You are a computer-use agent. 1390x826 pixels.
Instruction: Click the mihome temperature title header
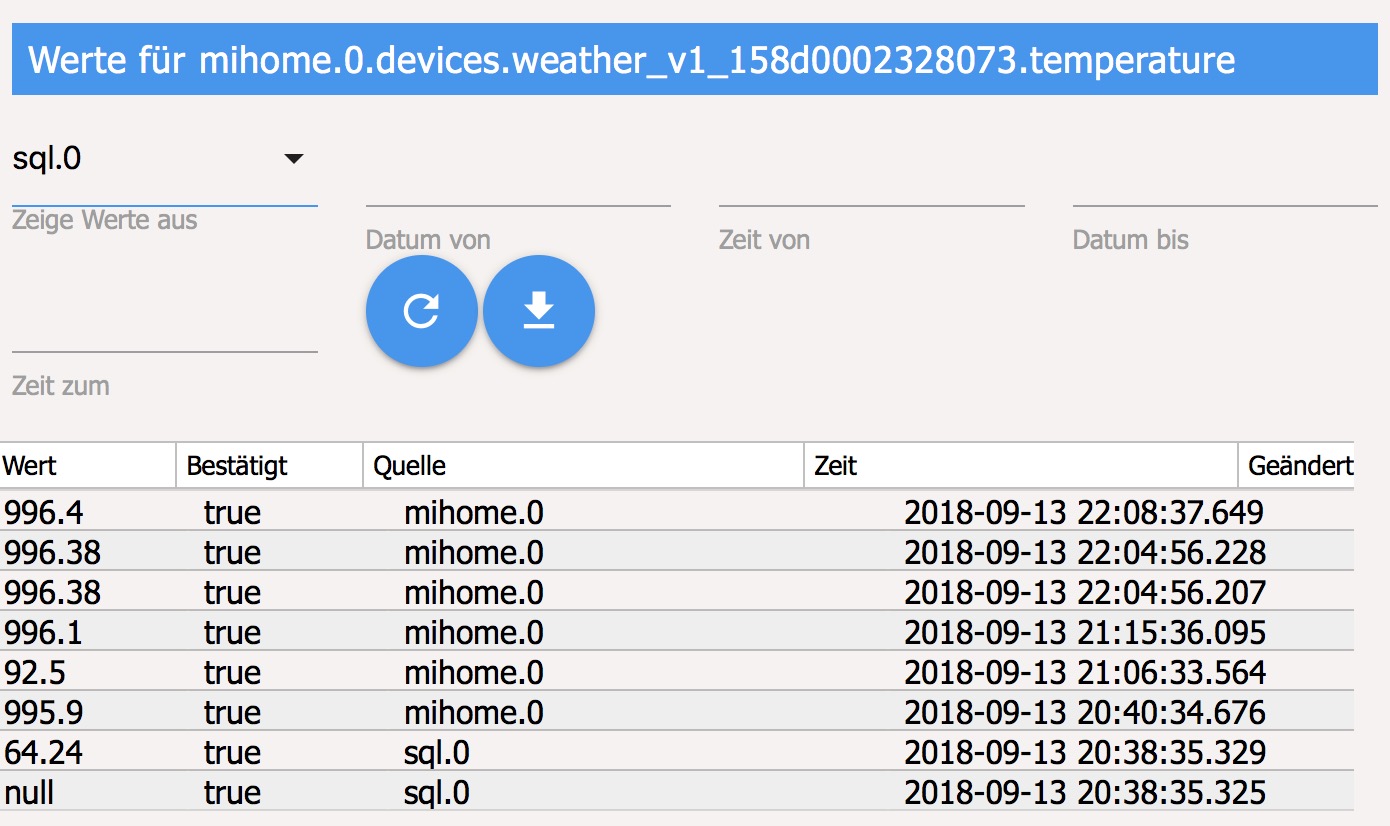pyautogui.click(x=695, y=60)
